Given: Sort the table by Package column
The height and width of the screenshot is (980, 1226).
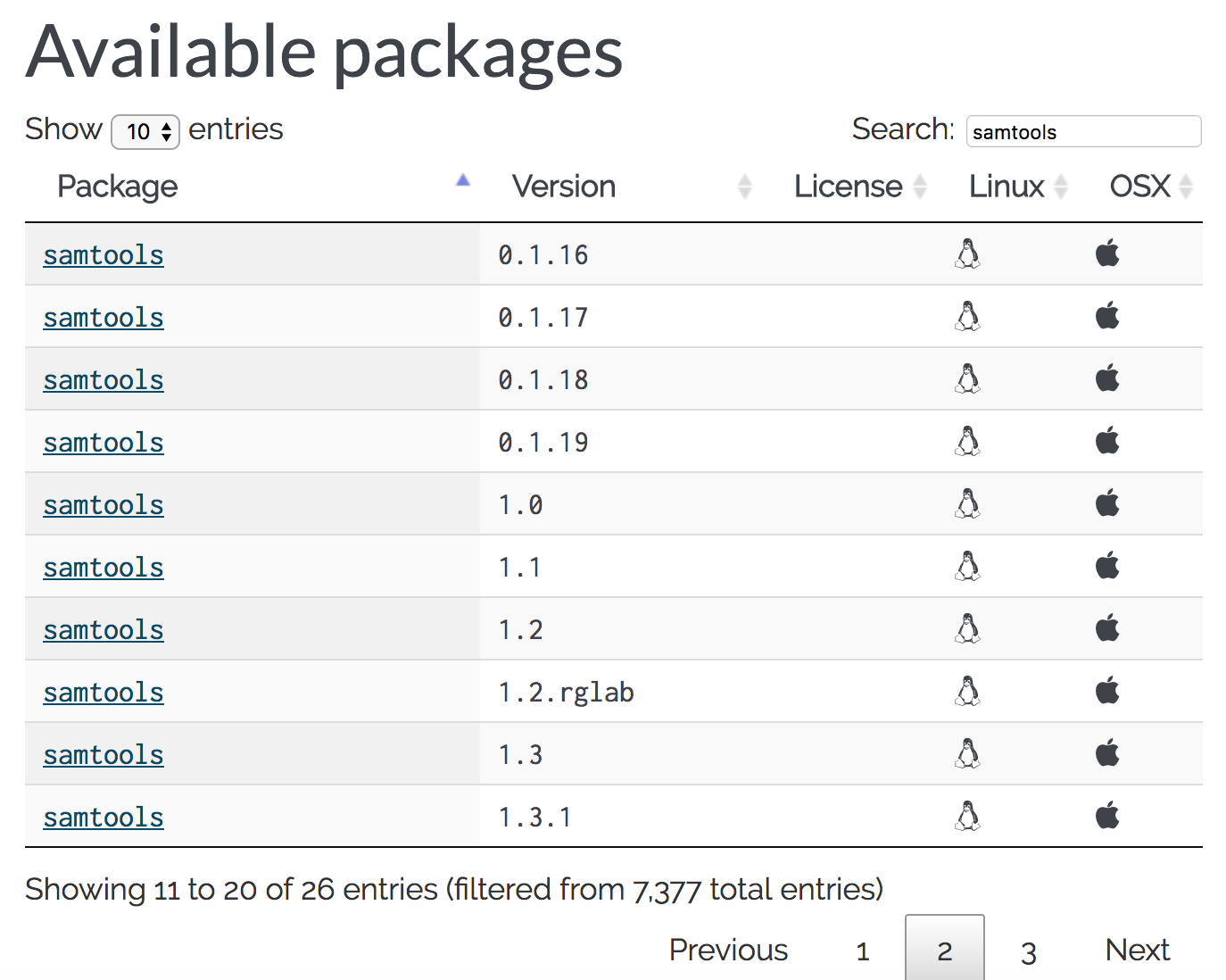Looking at the screenshot, I should coord(118,187).
